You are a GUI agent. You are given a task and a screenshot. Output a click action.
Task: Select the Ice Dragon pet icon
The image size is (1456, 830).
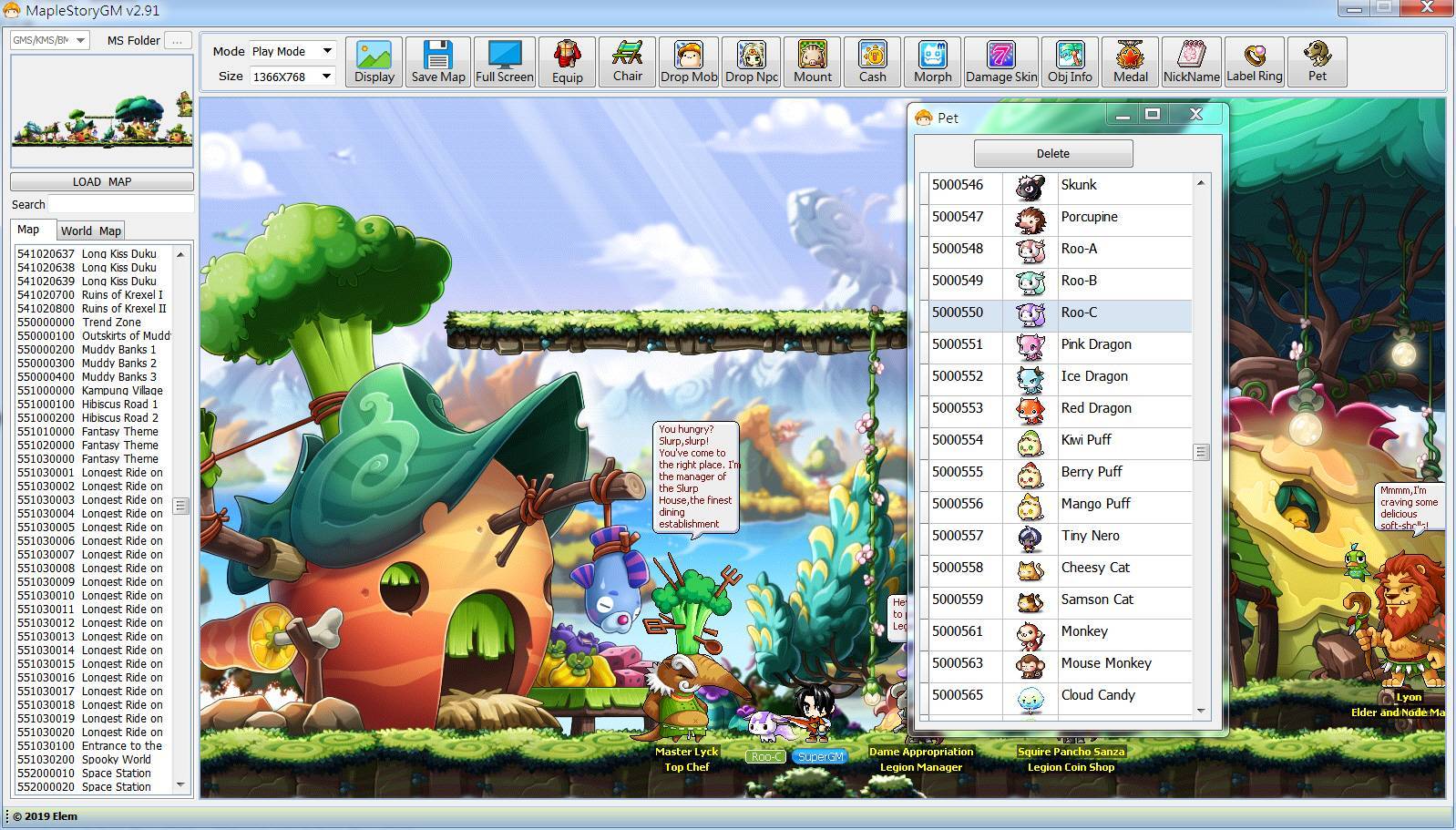point(1030,378)
